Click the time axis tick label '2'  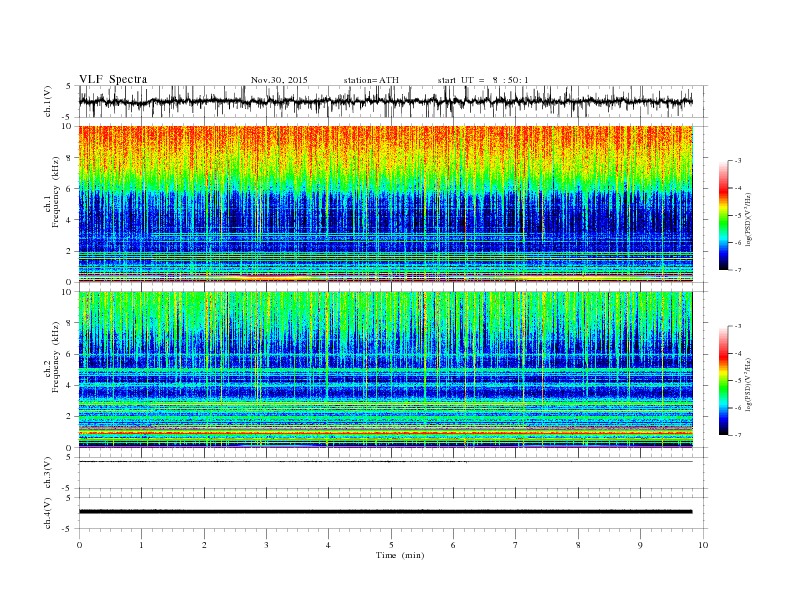click(204, 545)
